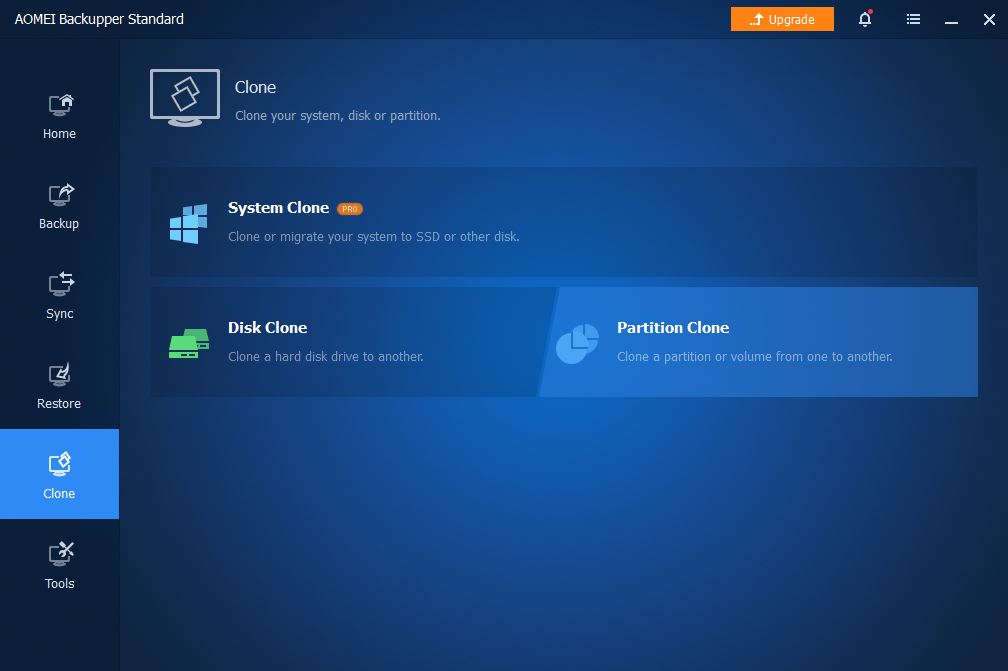Click the Windows logo System Clone icon
Viewport: 1008px width, 671px height.
188,224
